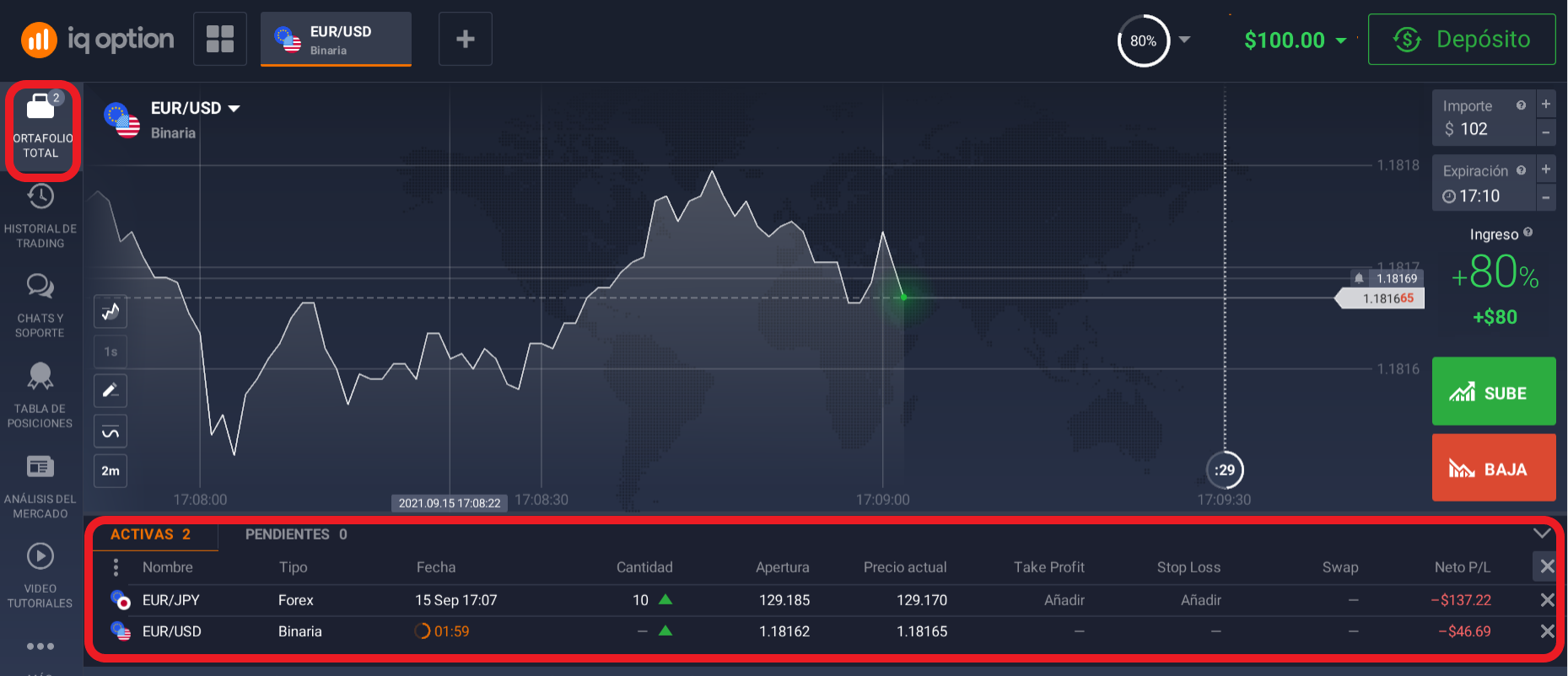Open Chats y Soporte

(40, 306)
